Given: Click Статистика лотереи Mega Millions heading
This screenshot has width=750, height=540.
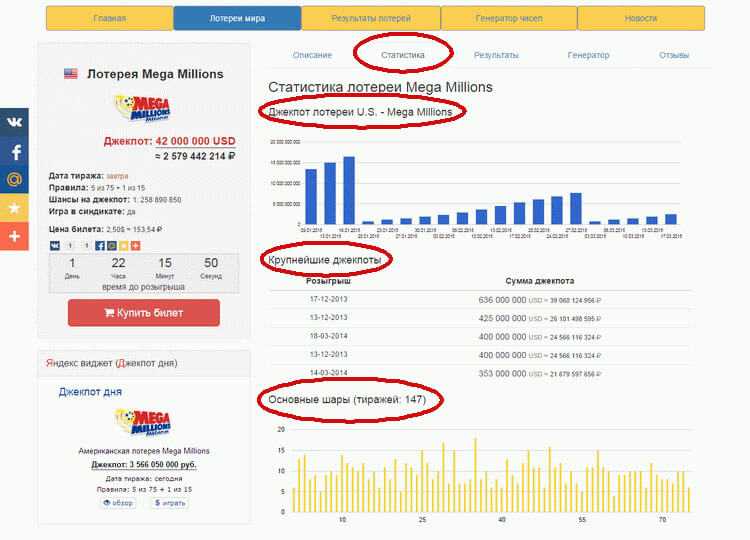Looking at the screenshot, I should click(380, 87).
